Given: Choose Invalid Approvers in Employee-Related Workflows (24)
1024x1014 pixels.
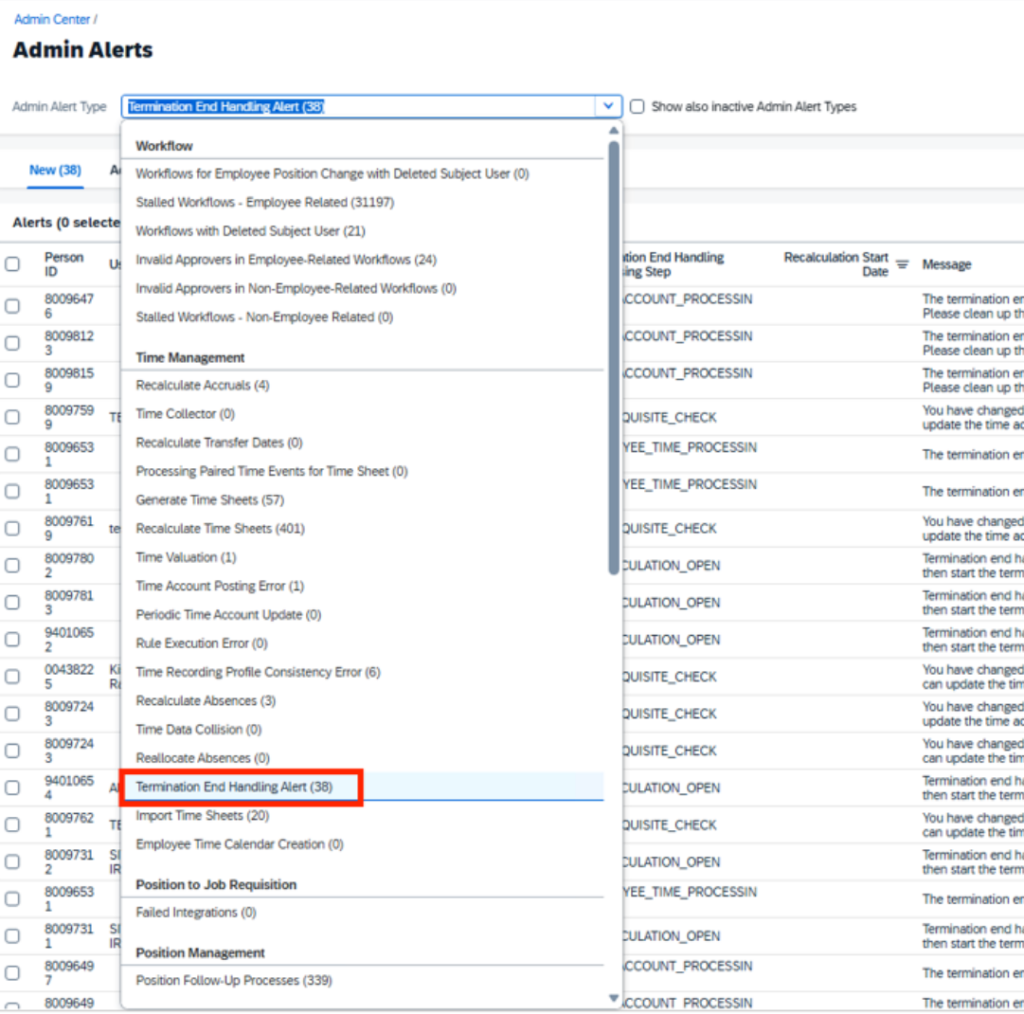Looking at the screenshot, I should [x=362, y=260].
